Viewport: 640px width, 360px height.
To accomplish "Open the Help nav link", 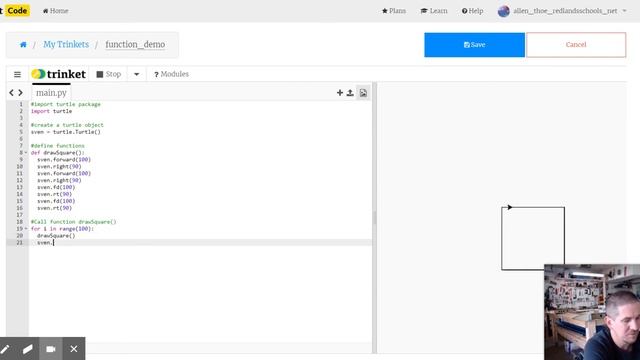I will [472, 11].
